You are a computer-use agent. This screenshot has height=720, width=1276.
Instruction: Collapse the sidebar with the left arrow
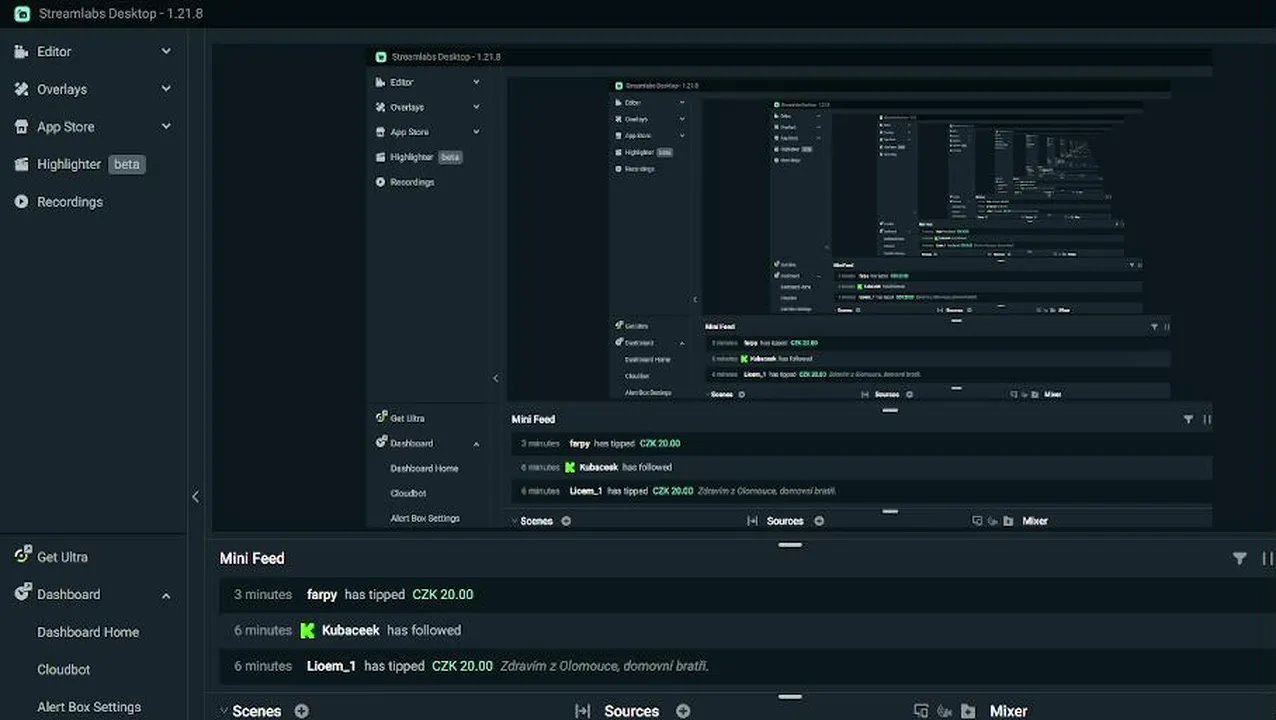pyautogui.click(x=195, y=497)
